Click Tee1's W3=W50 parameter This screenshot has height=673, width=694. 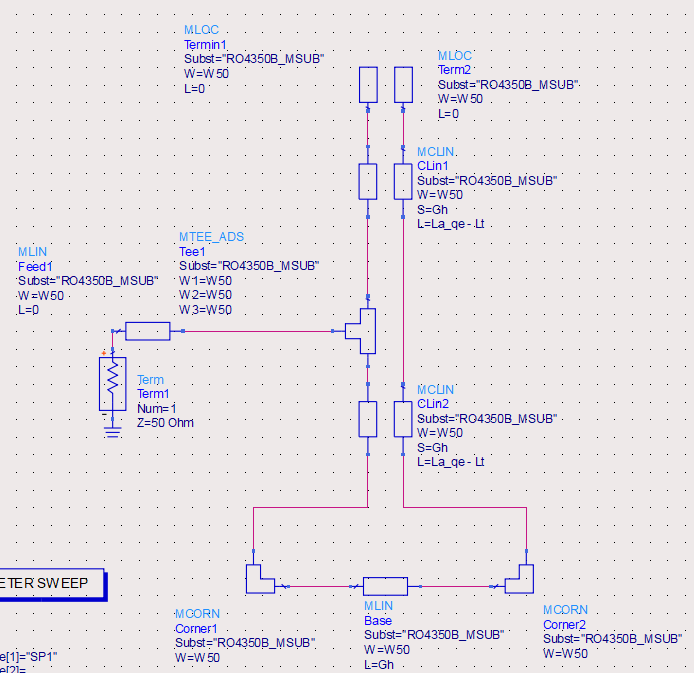tap(205, 309)
